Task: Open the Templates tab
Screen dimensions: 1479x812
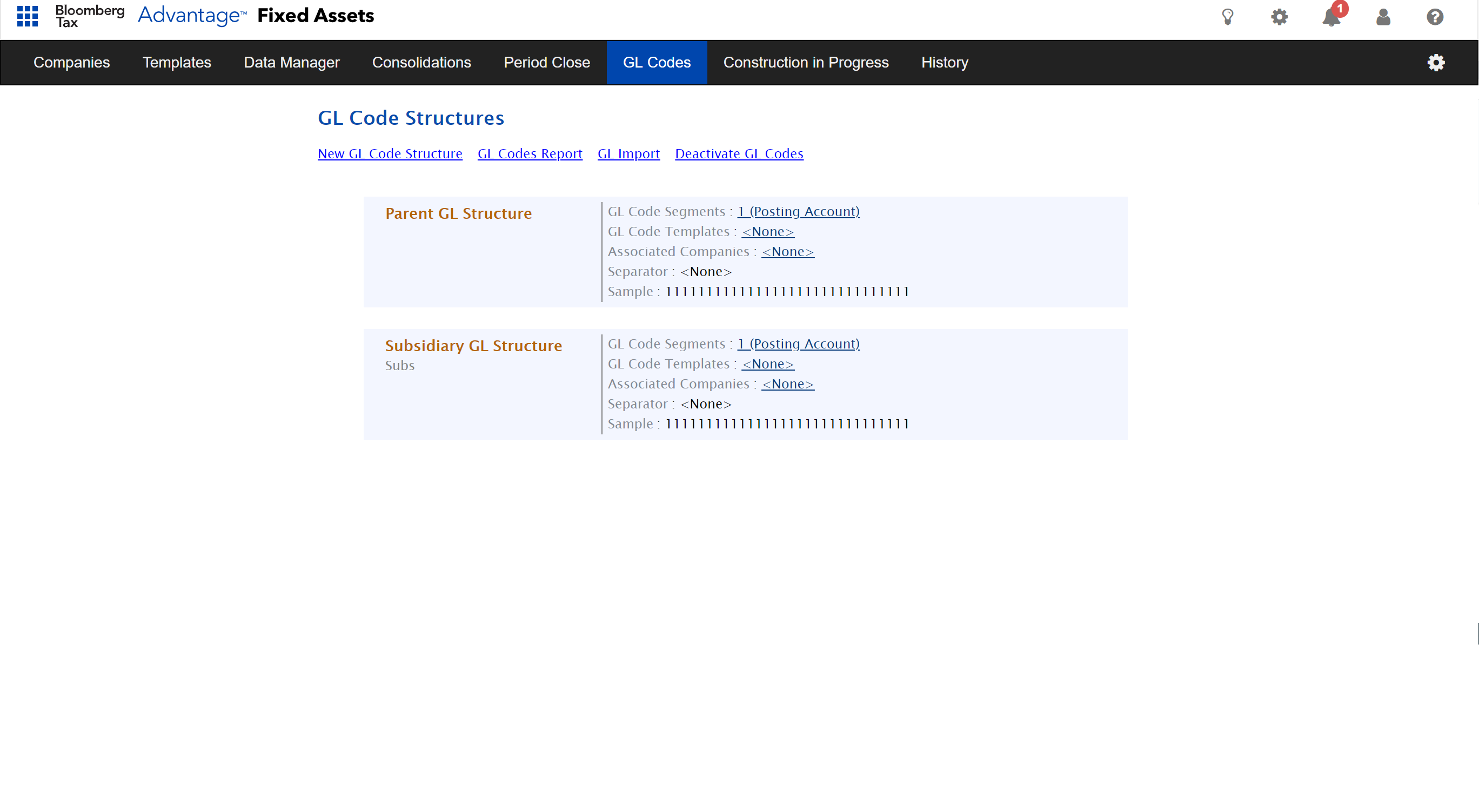Action: tap(176, 63)
